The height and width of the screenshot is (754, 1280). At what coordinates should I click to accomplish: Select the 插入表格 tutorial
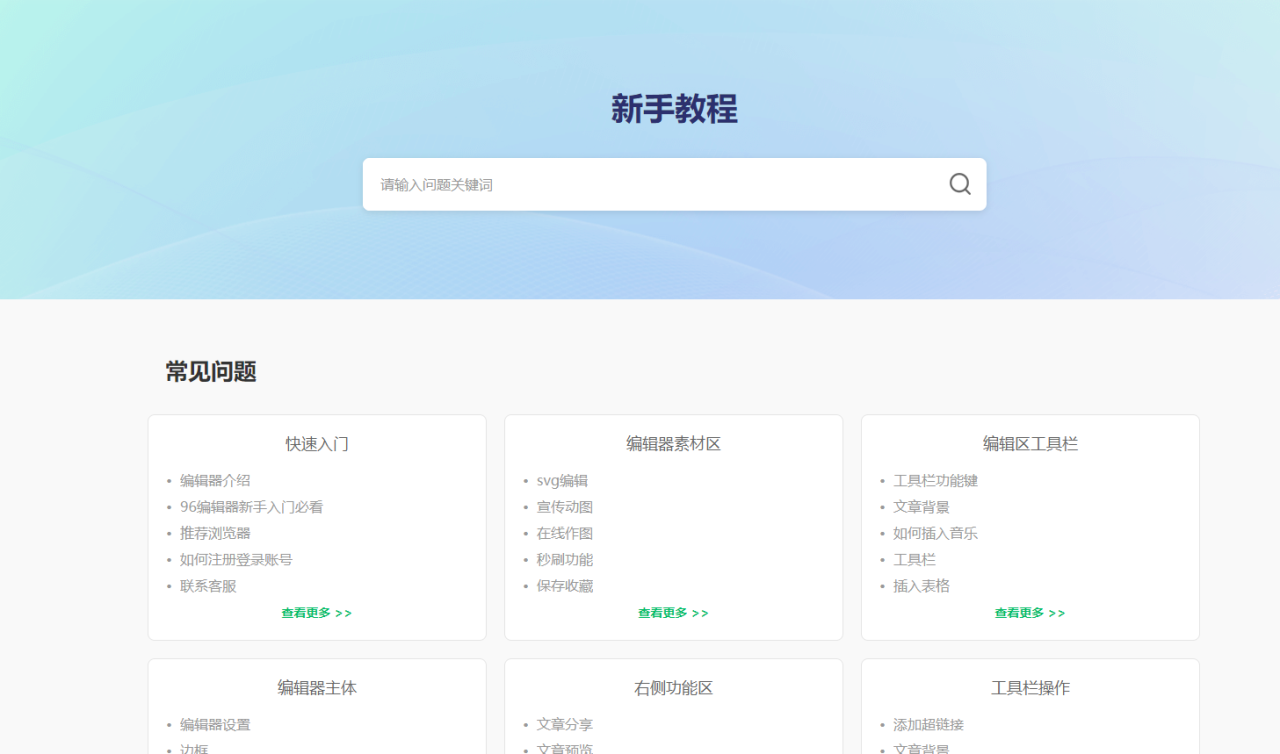point(921,586)
